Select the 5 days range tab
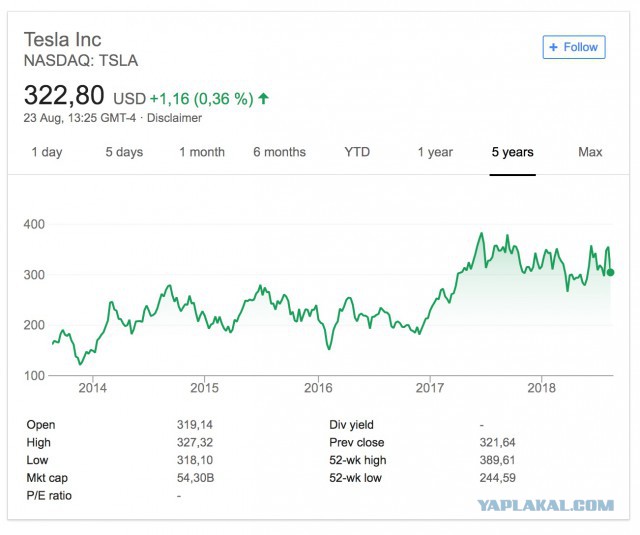This screenshot has width=640, height=535. point(124,152)
